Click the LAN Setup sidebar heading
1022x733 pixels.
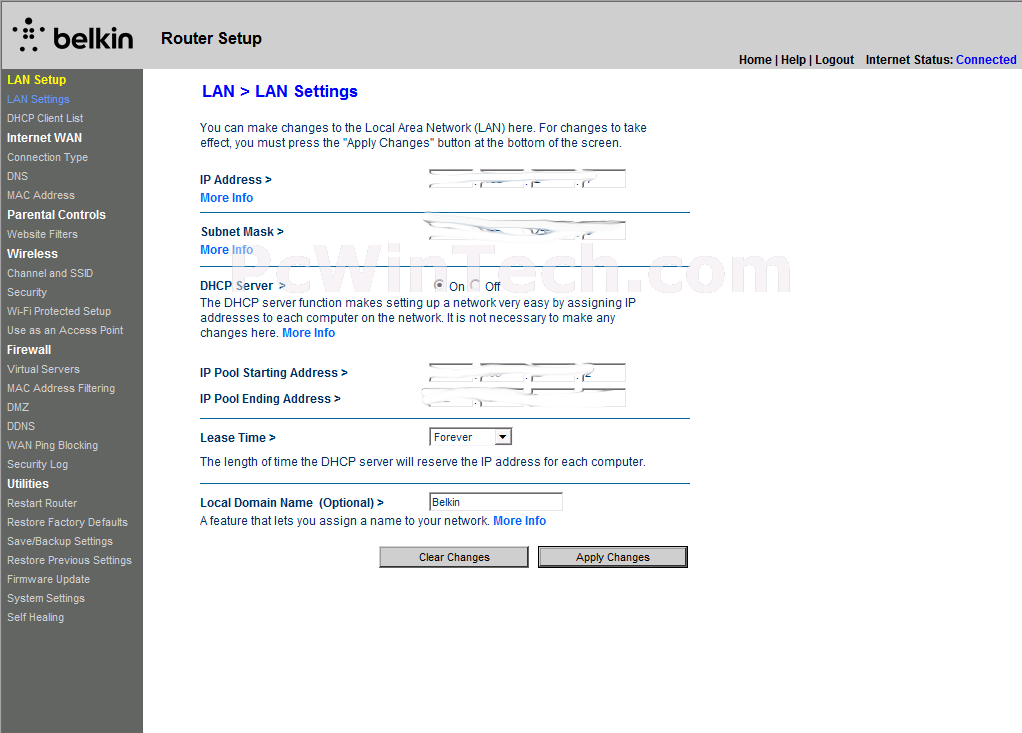pos(36,79)
